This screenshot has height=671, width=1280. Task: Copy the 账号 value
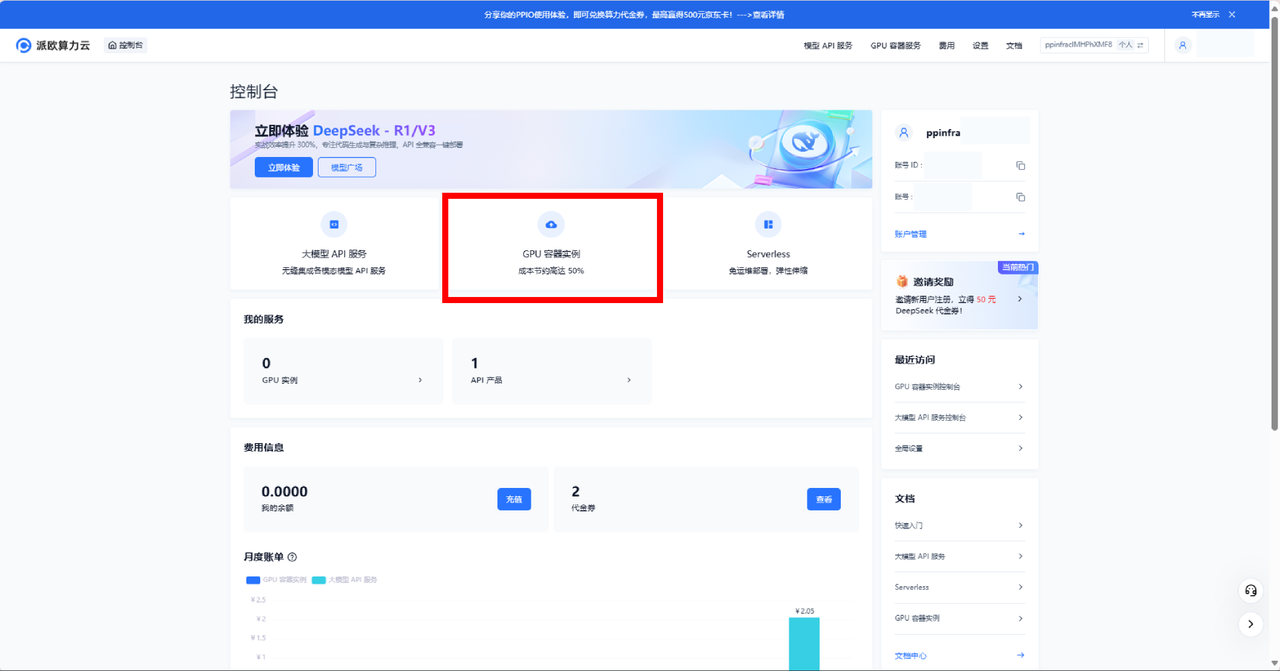tap(1020, 197)
